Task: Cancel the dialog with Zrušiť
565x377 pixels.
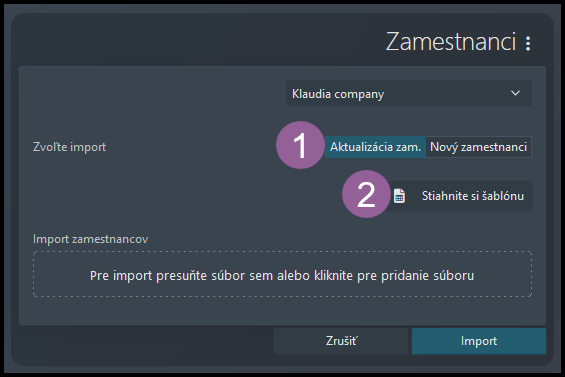Action: (341, 341)
